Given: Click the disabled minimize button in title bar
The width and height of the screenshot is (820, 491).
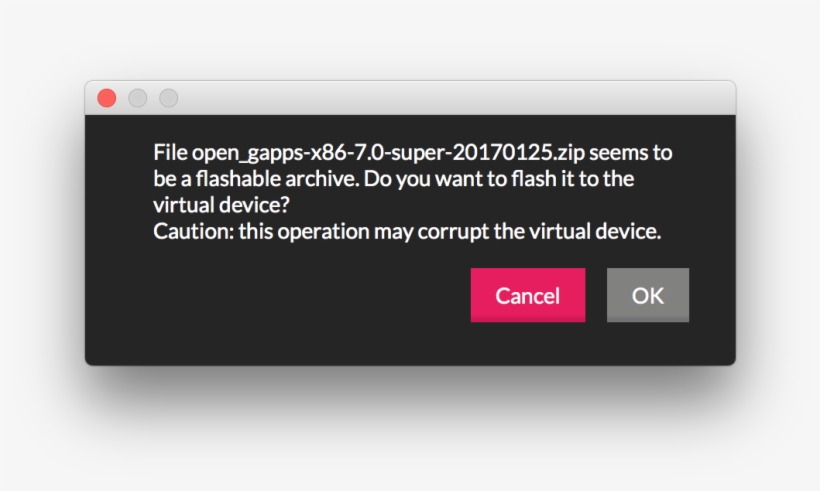Looking at the screenshot, I should coord(138,98).
